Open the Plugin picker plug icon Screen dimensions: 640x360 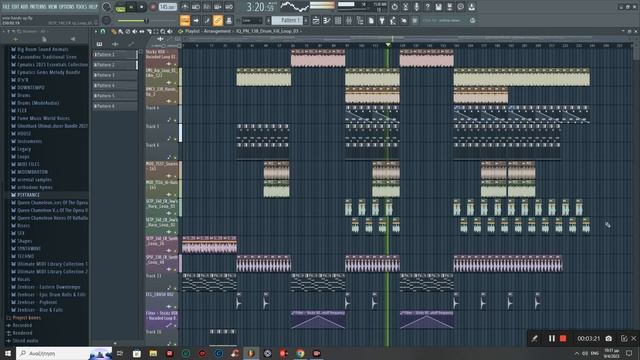tap(382, 20)
